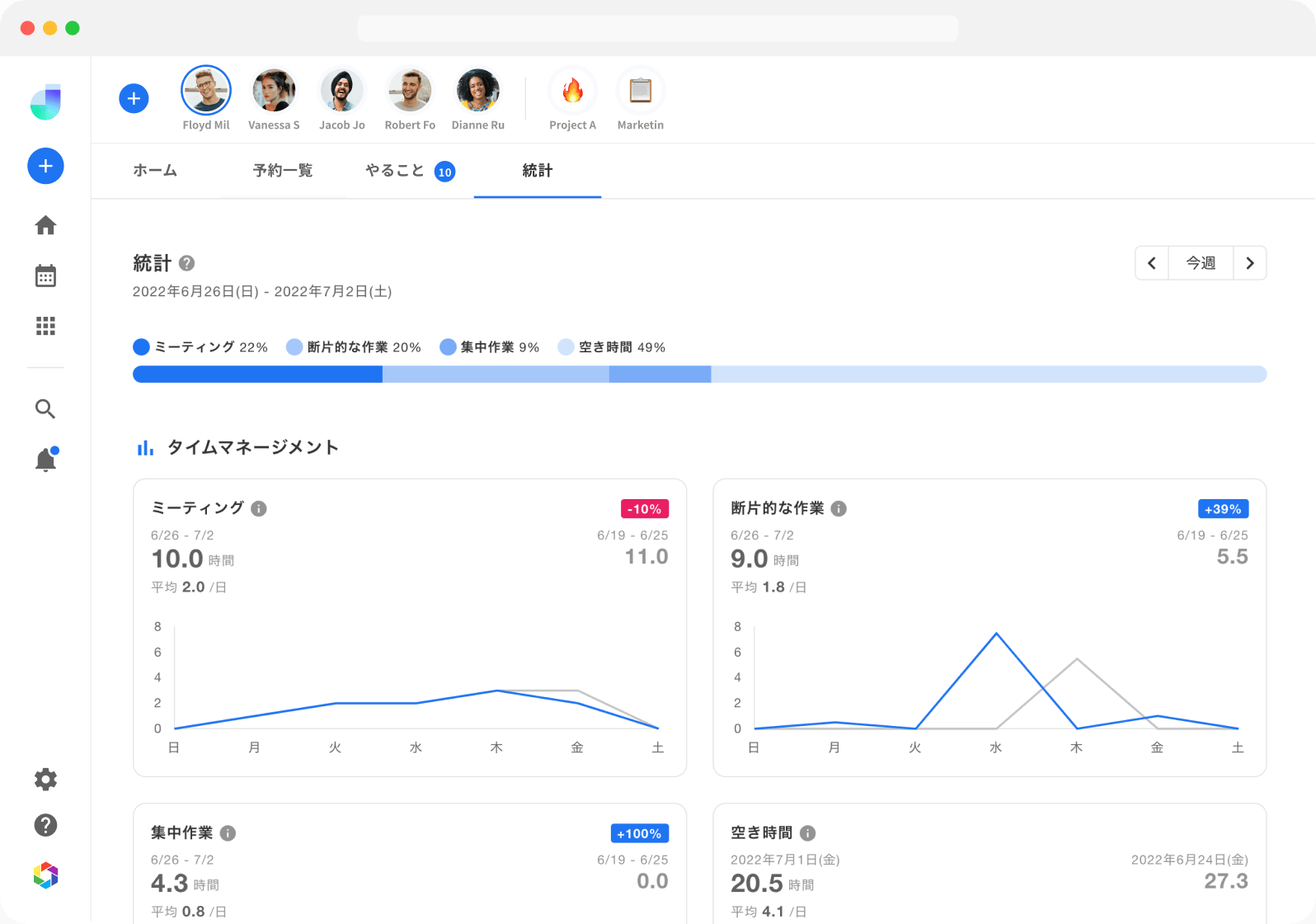Click the bar chart icon beside タイムマネージメント
1316x924 pixels.
145,448
